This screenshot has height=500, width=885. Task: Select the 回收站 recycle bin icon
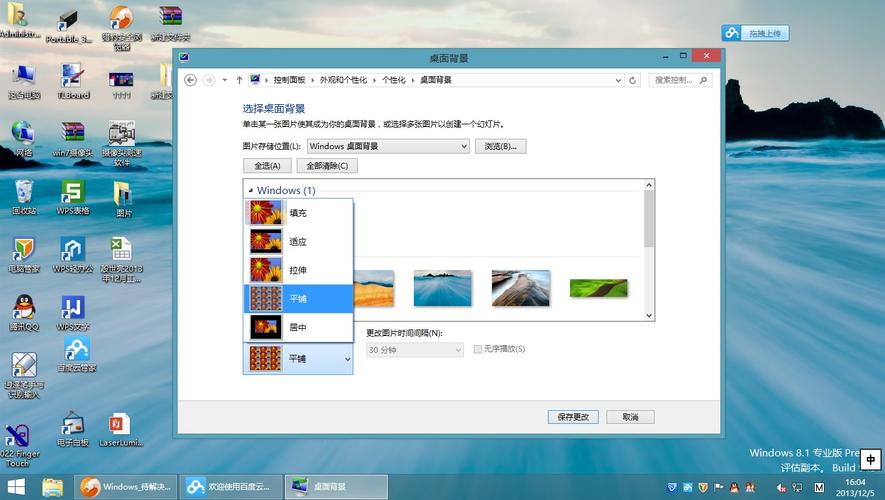[x=24, y=198]
